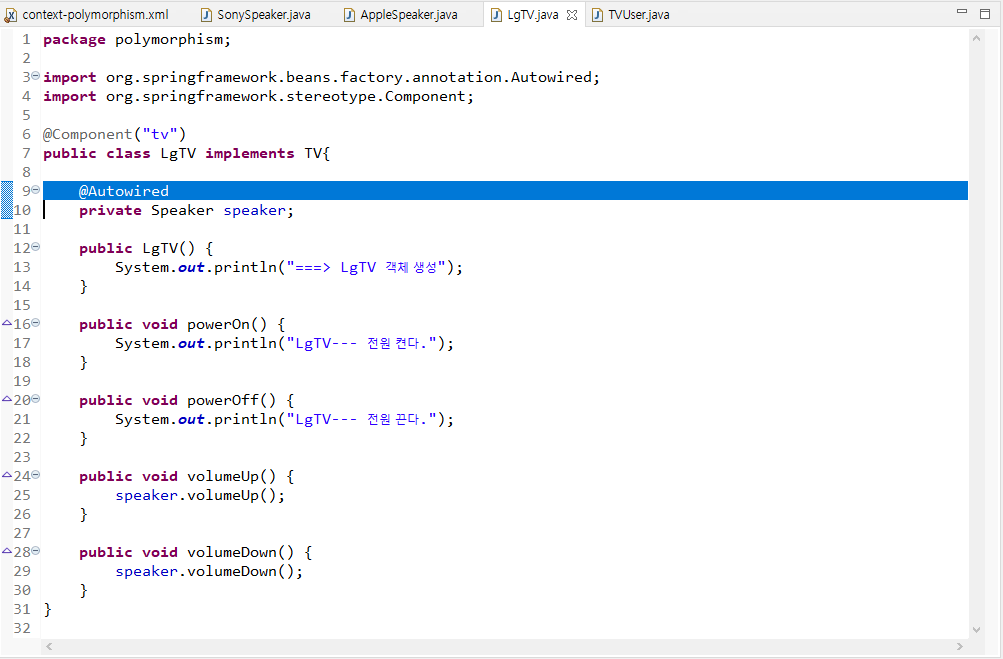Click the horizontal scrollbar left arrow
This screenshot has height=659, width=1003.
49,647
